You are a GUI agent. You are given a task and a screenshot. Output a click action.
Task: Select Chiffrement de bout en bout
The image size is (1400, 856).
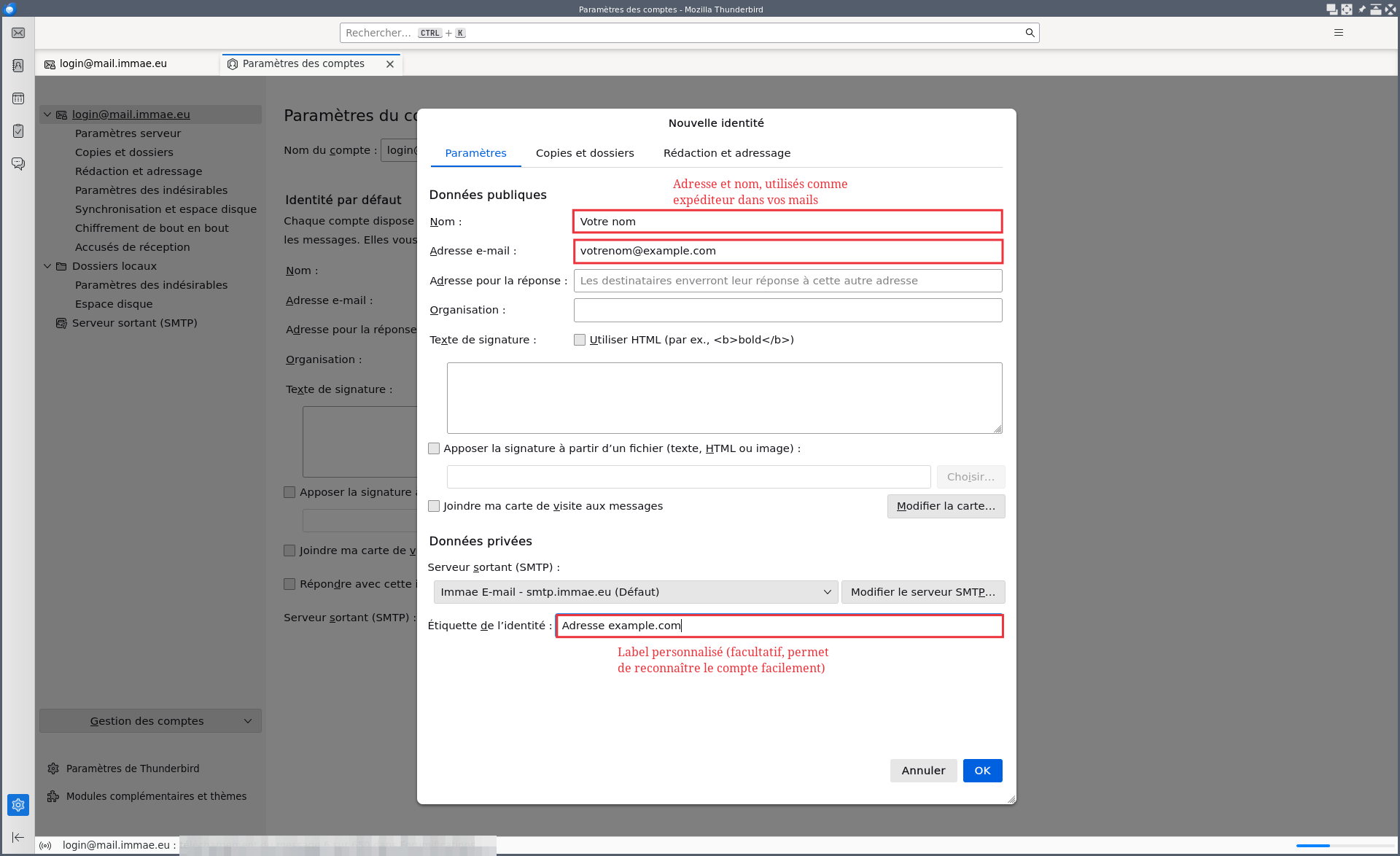point(152,228)
